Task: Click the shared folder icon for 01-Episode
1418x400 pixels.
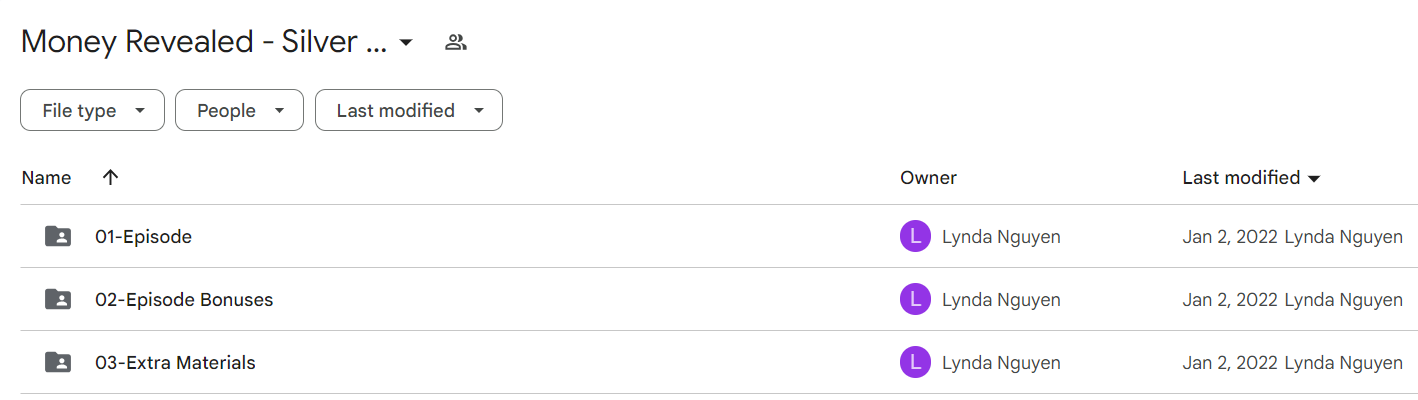Action: point(58,237)
